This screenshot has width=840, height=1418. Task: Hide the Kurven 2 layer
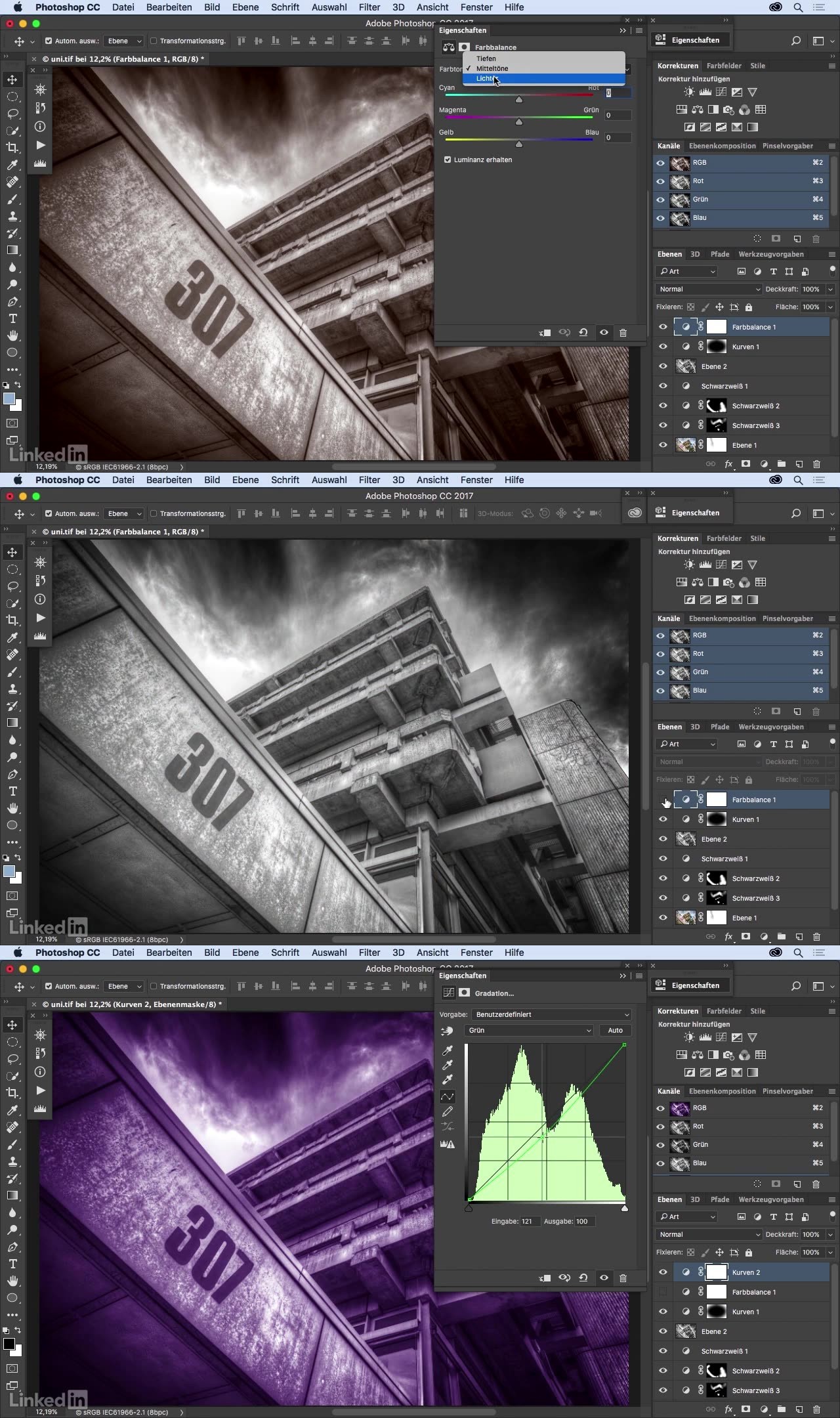pos(663,1272)
